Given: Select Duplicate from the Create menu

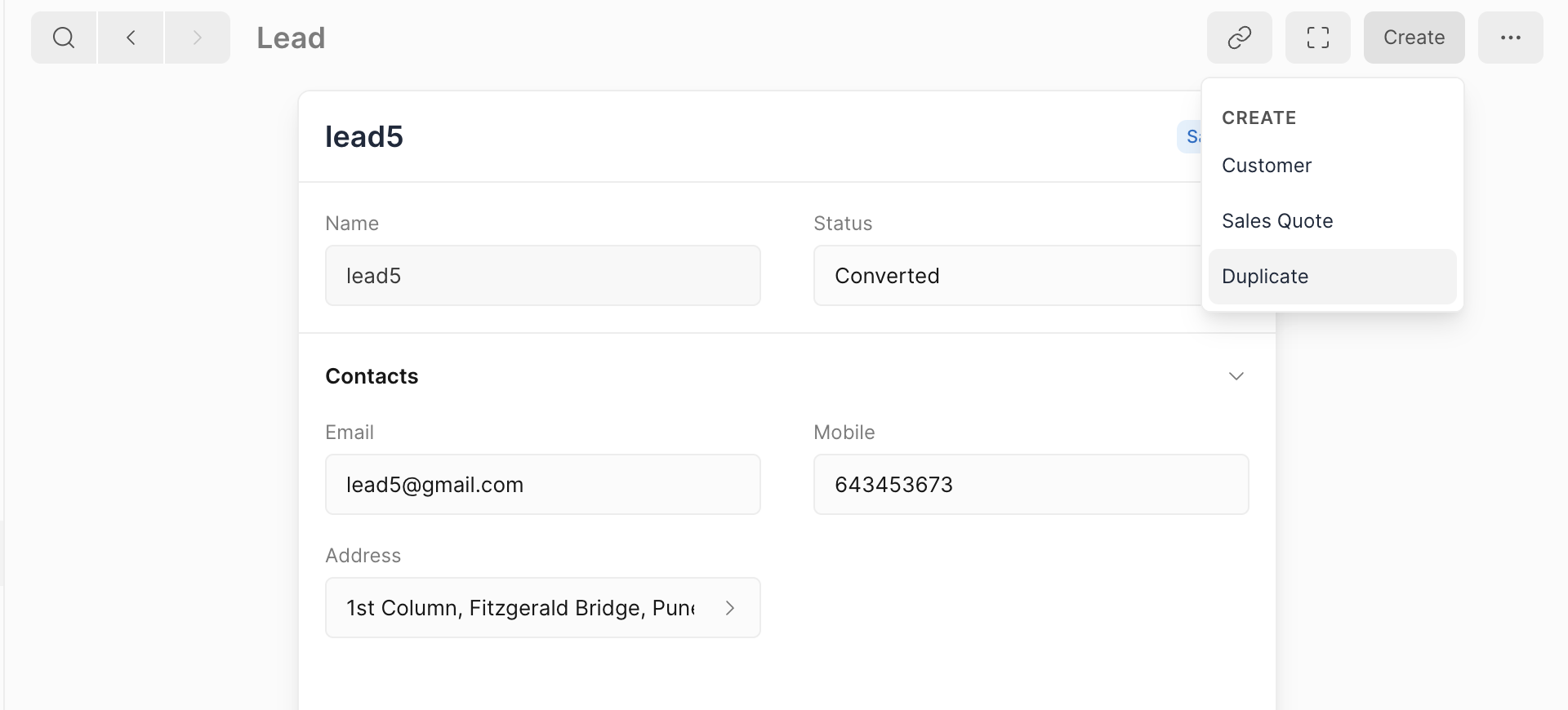Looking at the screenshot, I should click(x=1265, y=277).
